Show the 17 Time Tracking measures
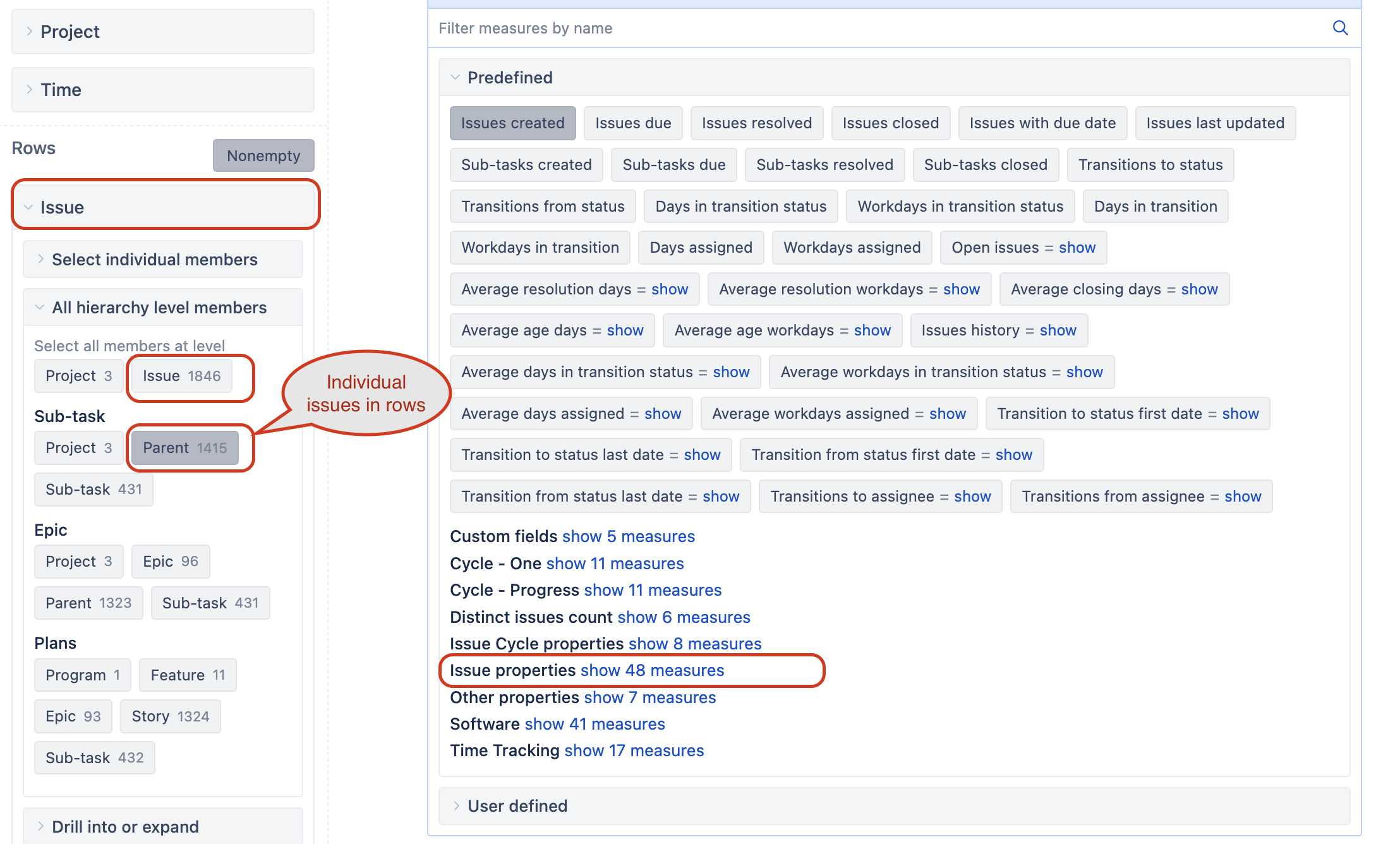 point(634,751)
